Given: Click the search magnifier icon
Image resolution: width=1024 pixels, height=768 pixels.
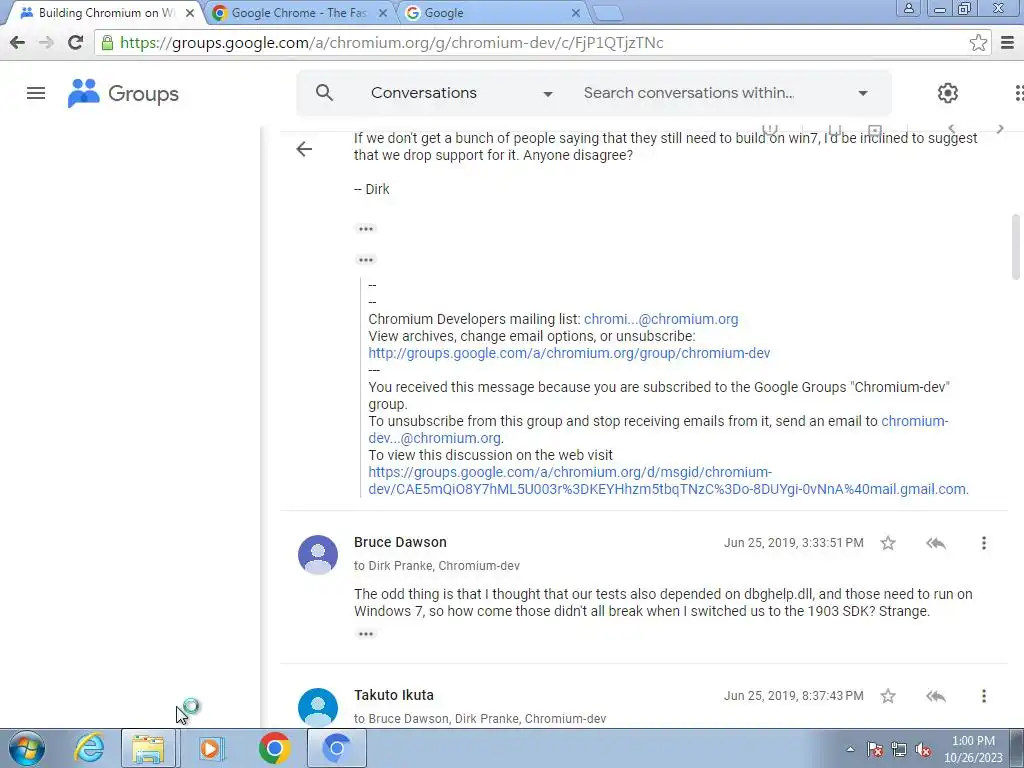Looking at the screenshot, I should pyautogui.click(x=325, y=93).
